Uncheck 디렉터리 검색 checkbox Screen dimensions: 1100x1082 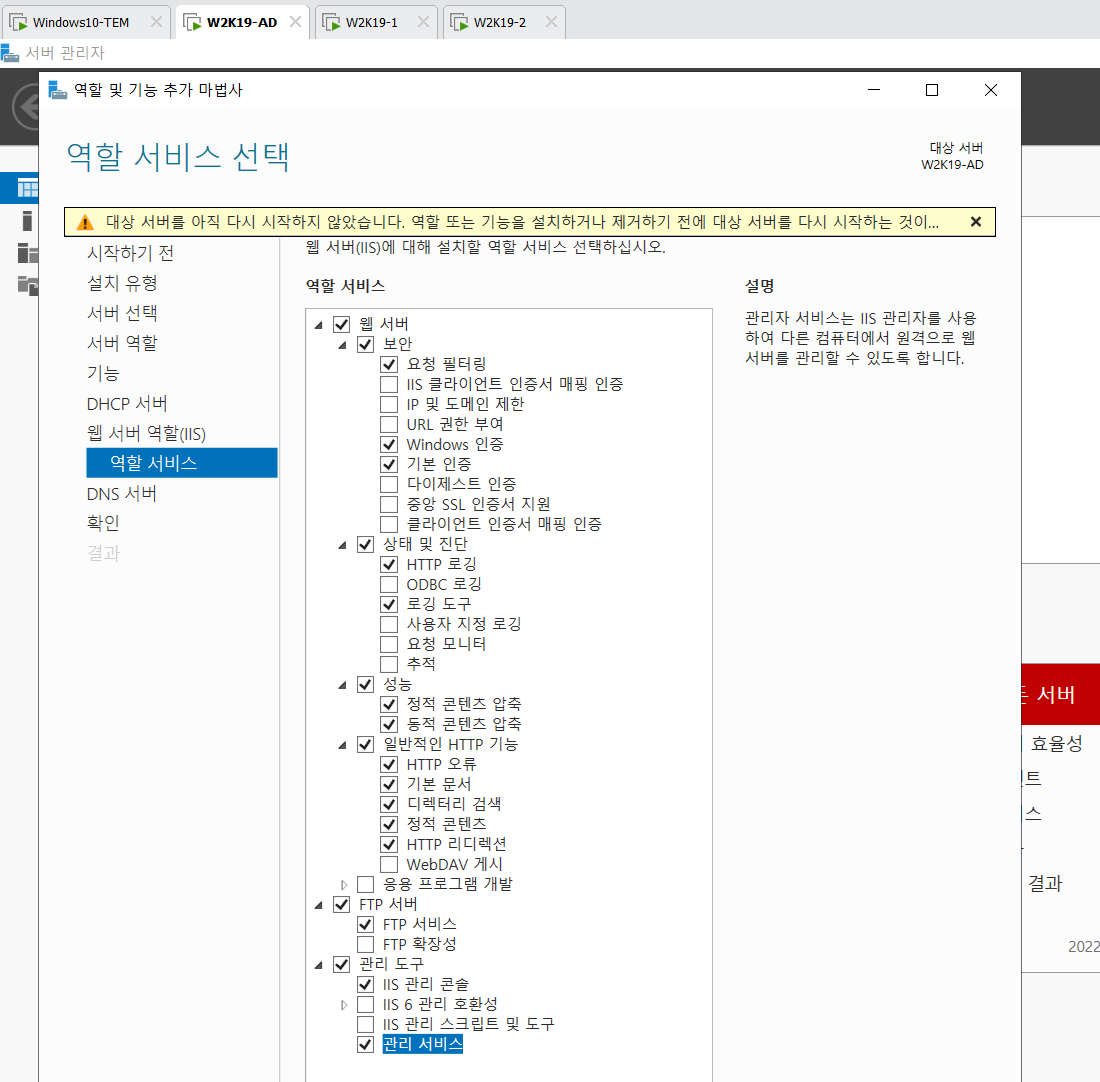(389, 804)
